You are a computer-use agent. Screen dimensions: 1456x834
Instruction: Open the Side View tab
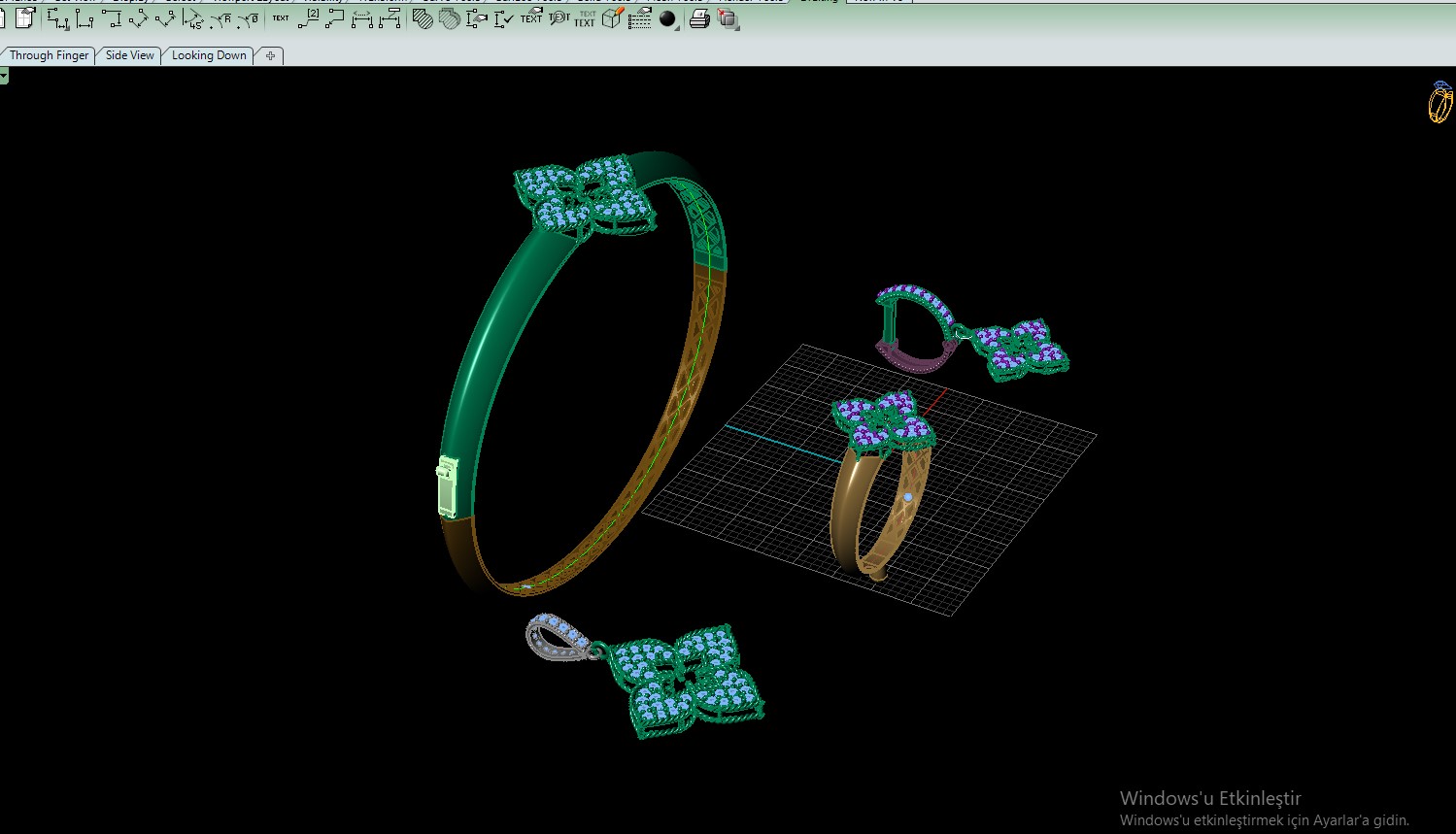click(129, 55)
